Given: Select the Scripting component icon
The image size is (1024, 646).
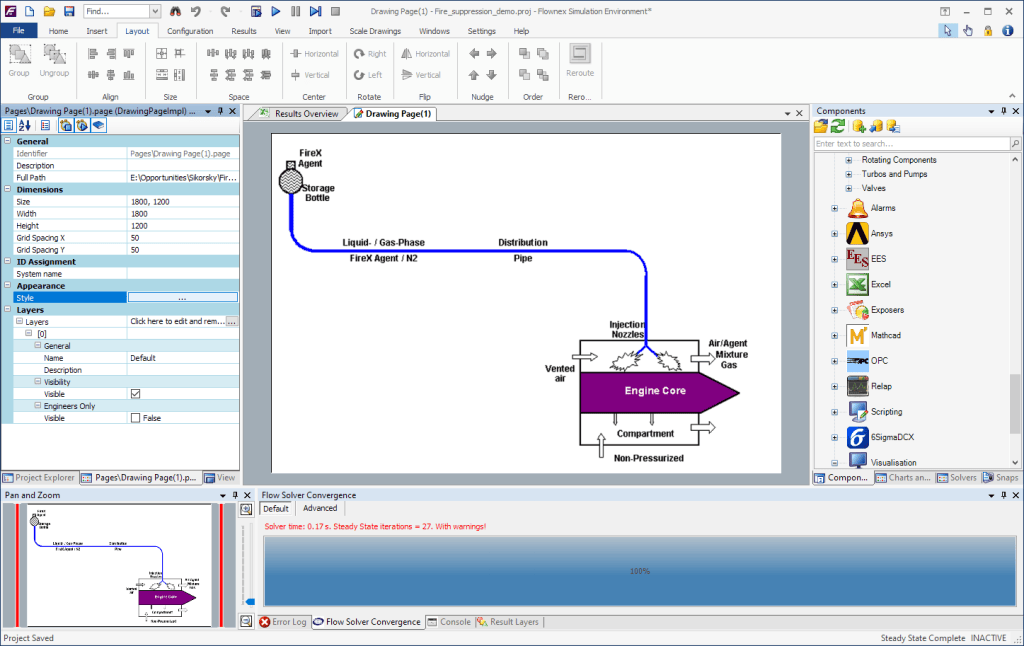Looking at the screenshot, I should pyautogui.click(x=857, y=412).
